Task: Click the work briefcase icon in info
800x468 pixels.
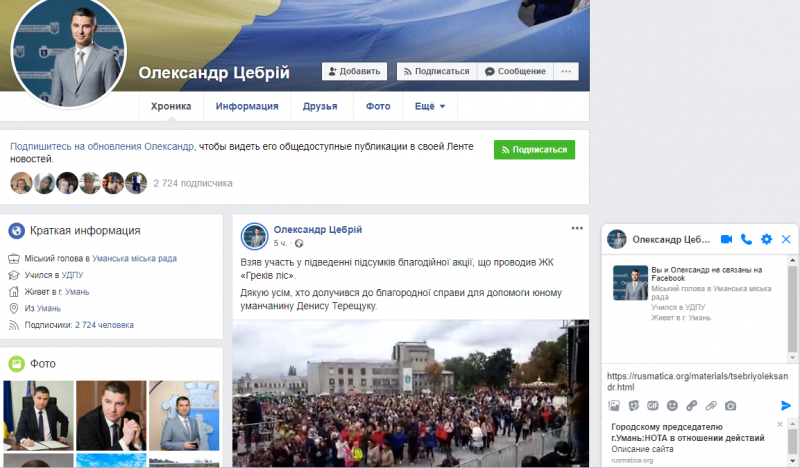Action: coord(14,259)
